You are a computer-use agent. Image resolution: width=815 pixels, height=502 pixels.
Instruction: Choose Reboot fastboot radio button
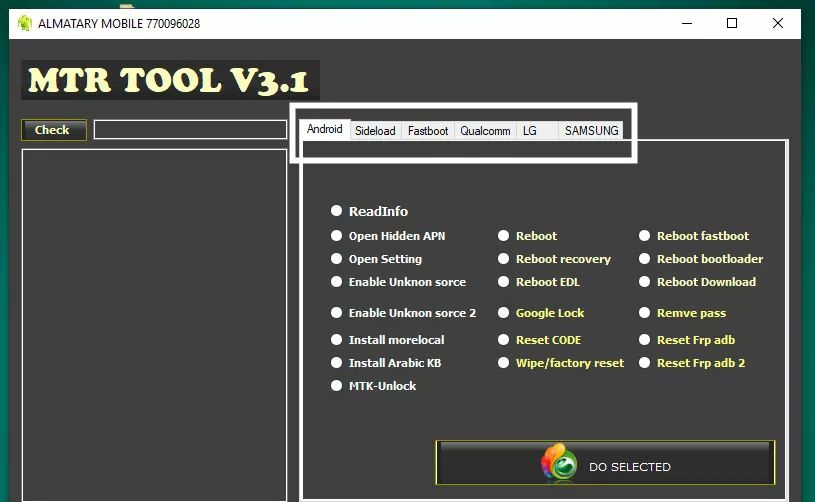[x=645, y=235]
